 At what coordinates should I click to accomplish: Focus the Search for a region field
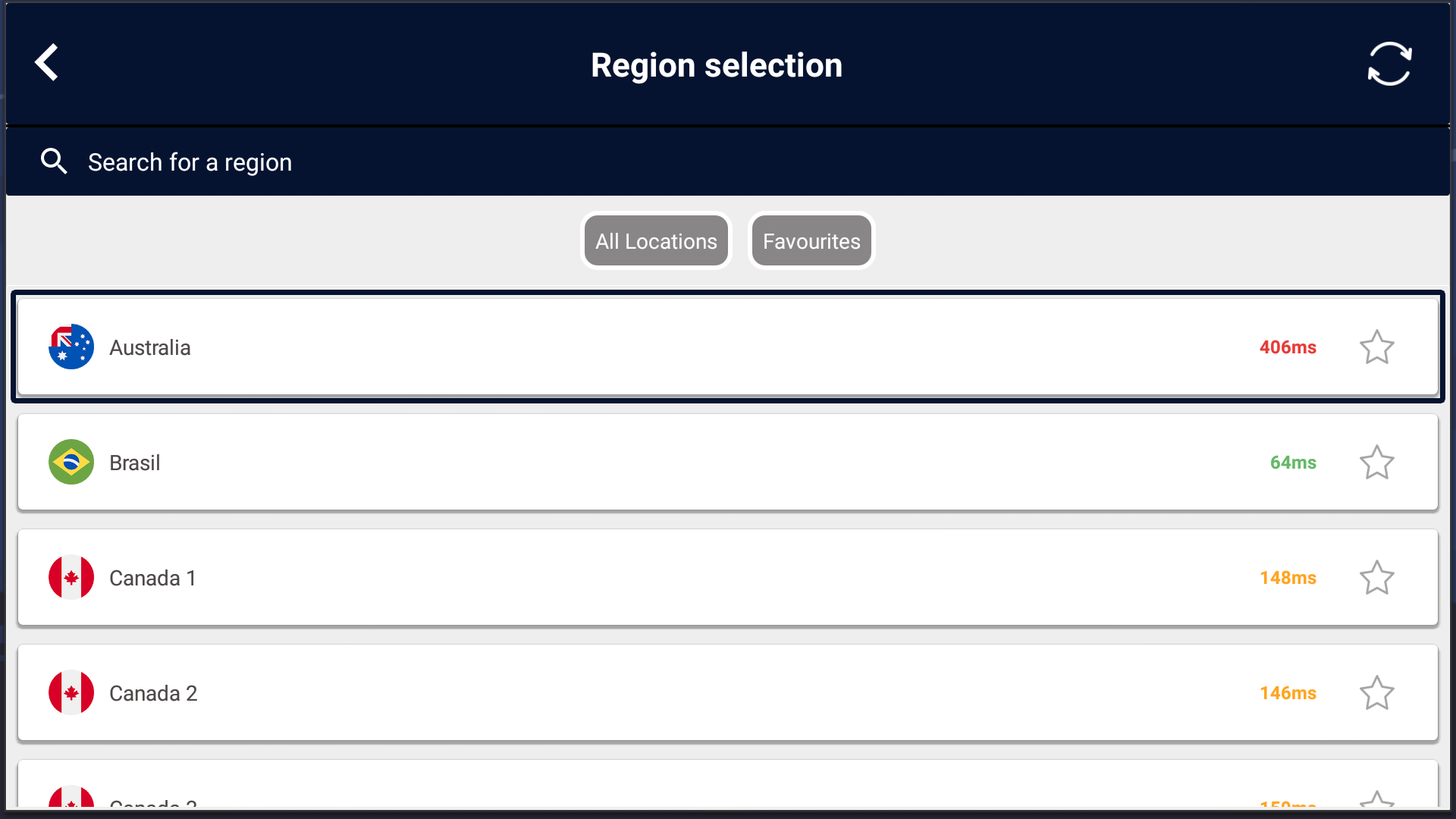click(x=728, y=162)
